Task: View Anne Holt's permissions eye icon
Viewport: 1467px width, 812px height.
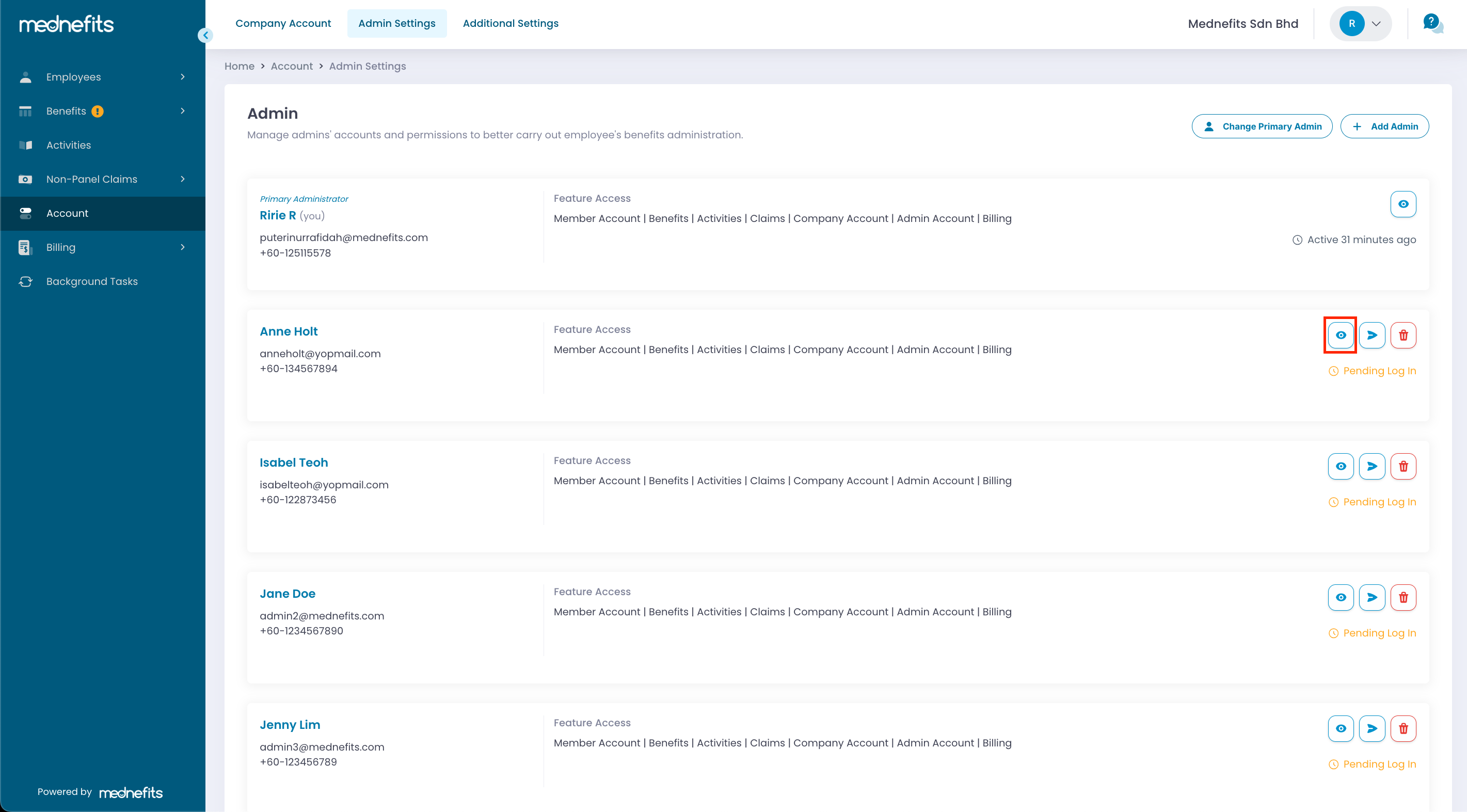Action: [x=1341, y=335]
